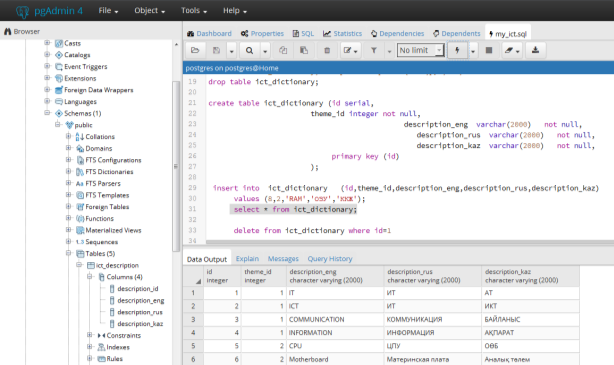Open the Find magnifier tool
This screenshot has height=365, width=614.
tap(249, 50)
